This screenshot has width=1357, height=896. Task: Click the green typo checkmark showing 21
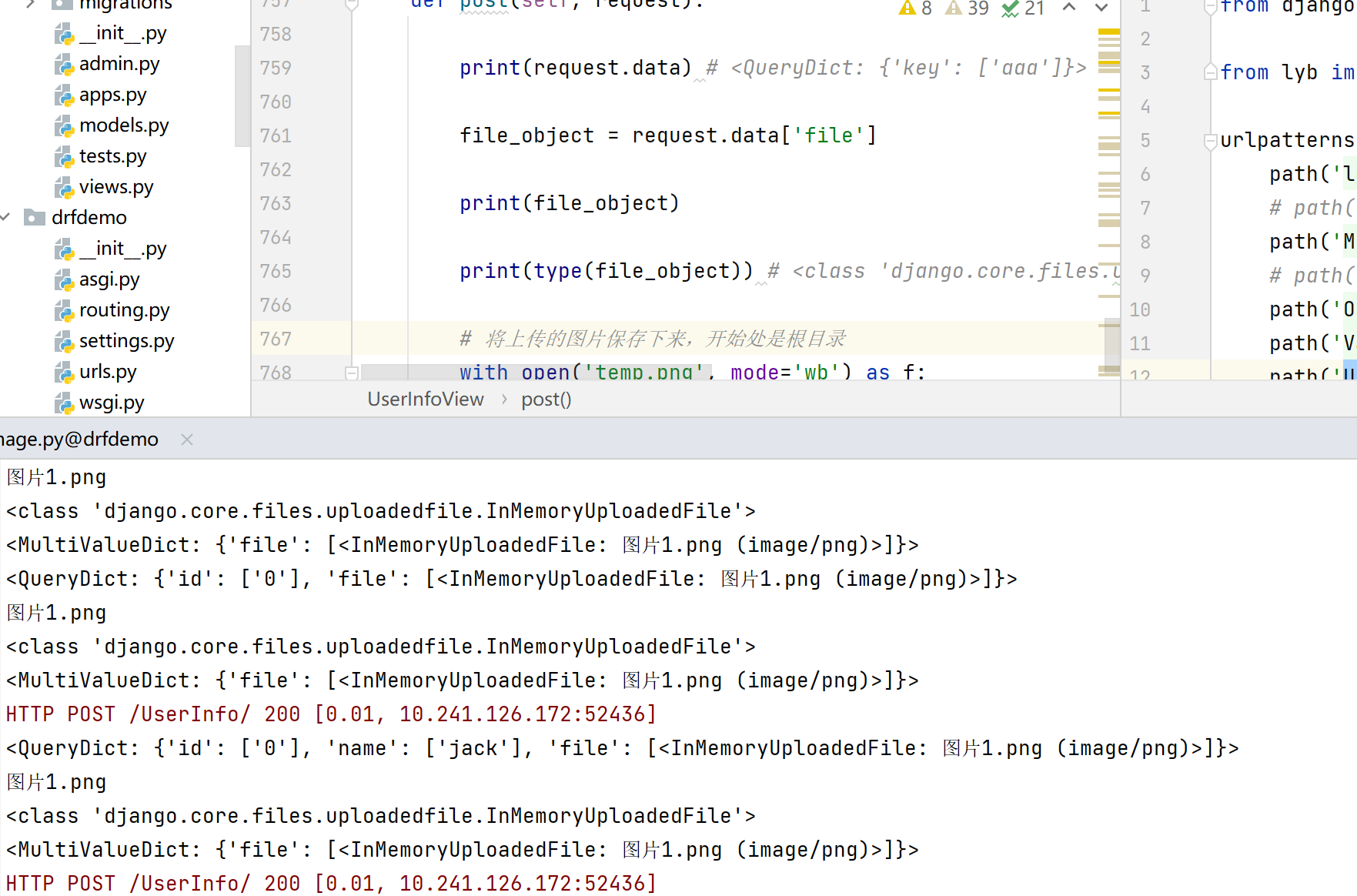pyautogui.click(x=1010, y=8)
